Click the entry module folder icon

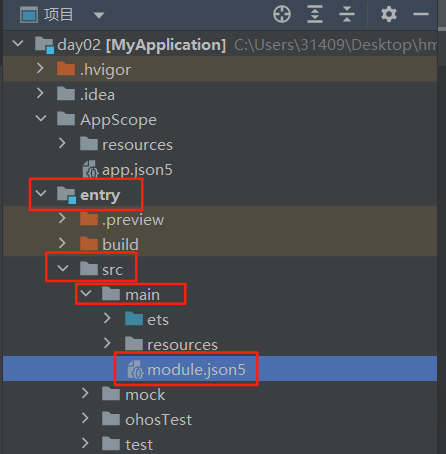click(x=66, y=195)
